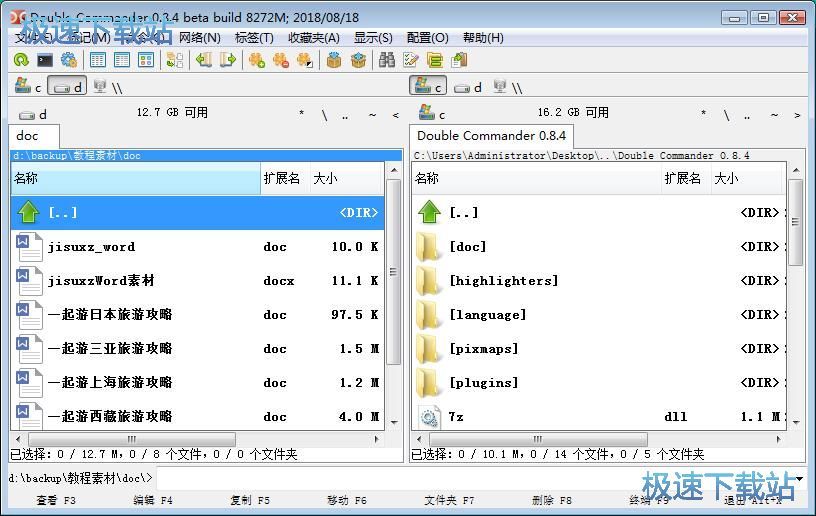Open right panel drive list button c
The image size is (816, 516).
[x=432, y=113]
